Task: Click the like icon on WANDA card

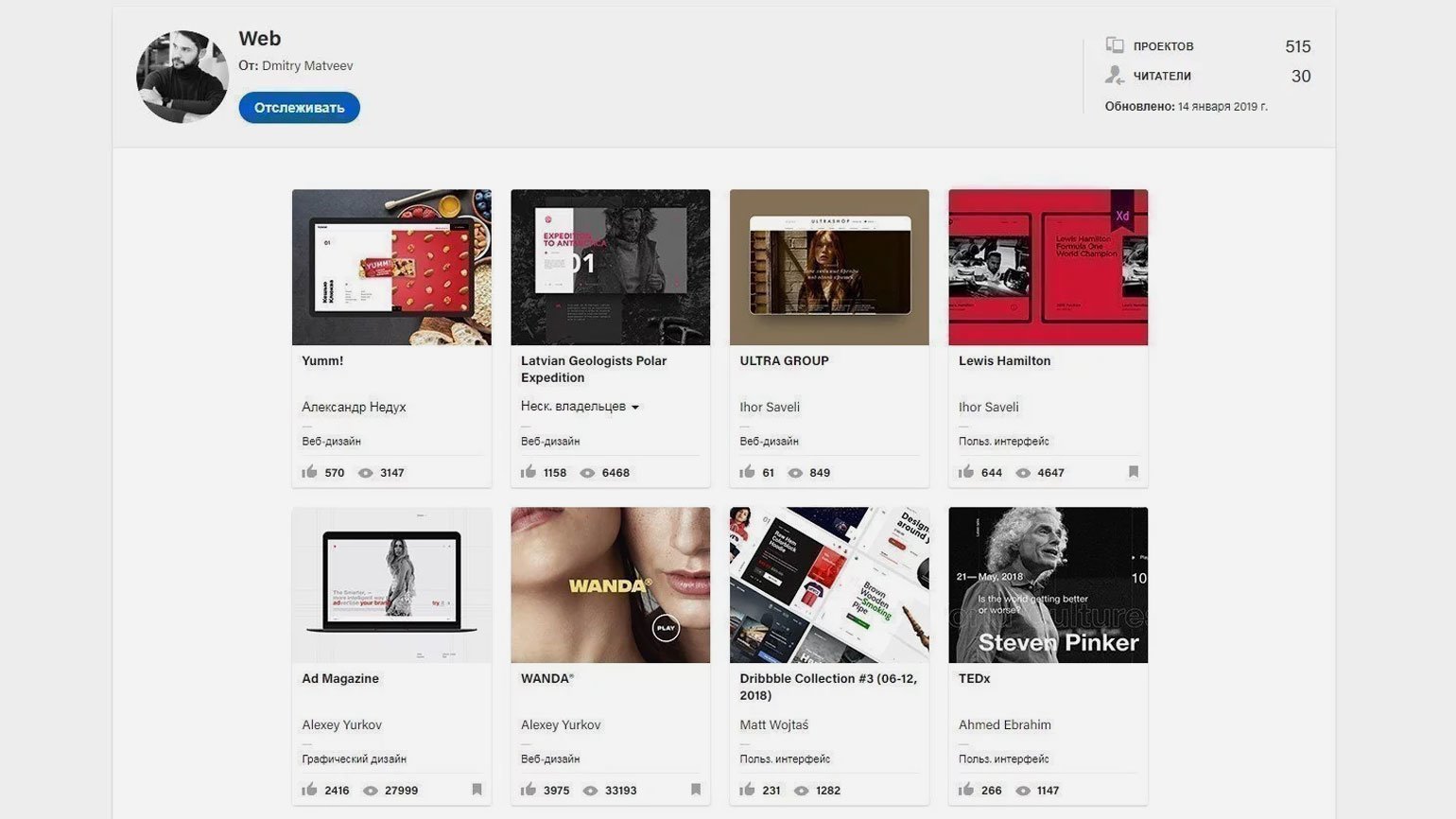Action: click(528, 789)
